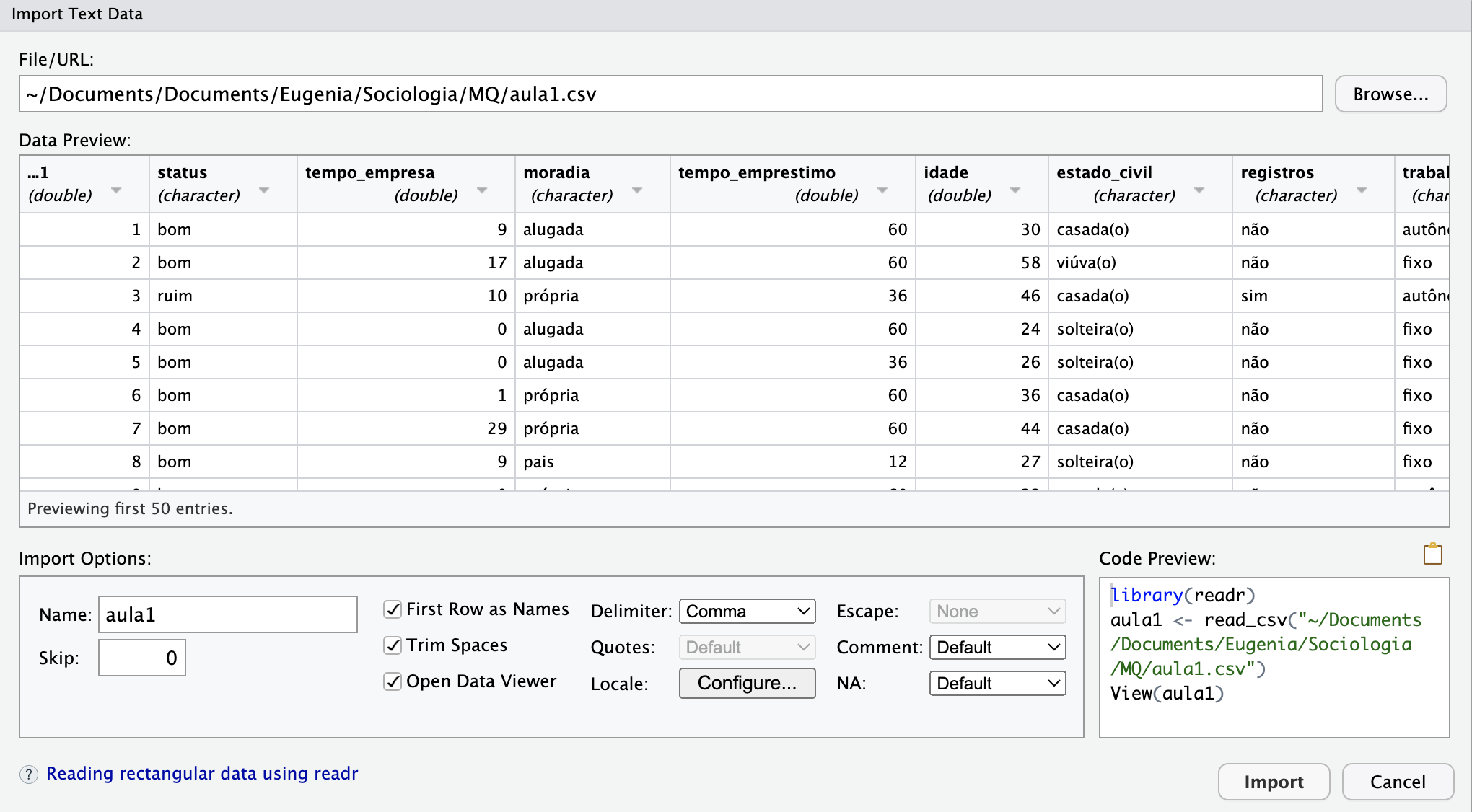Click the Locale Configure button
The width and height of the screenshot is (1472, 812).
(747, 684)
